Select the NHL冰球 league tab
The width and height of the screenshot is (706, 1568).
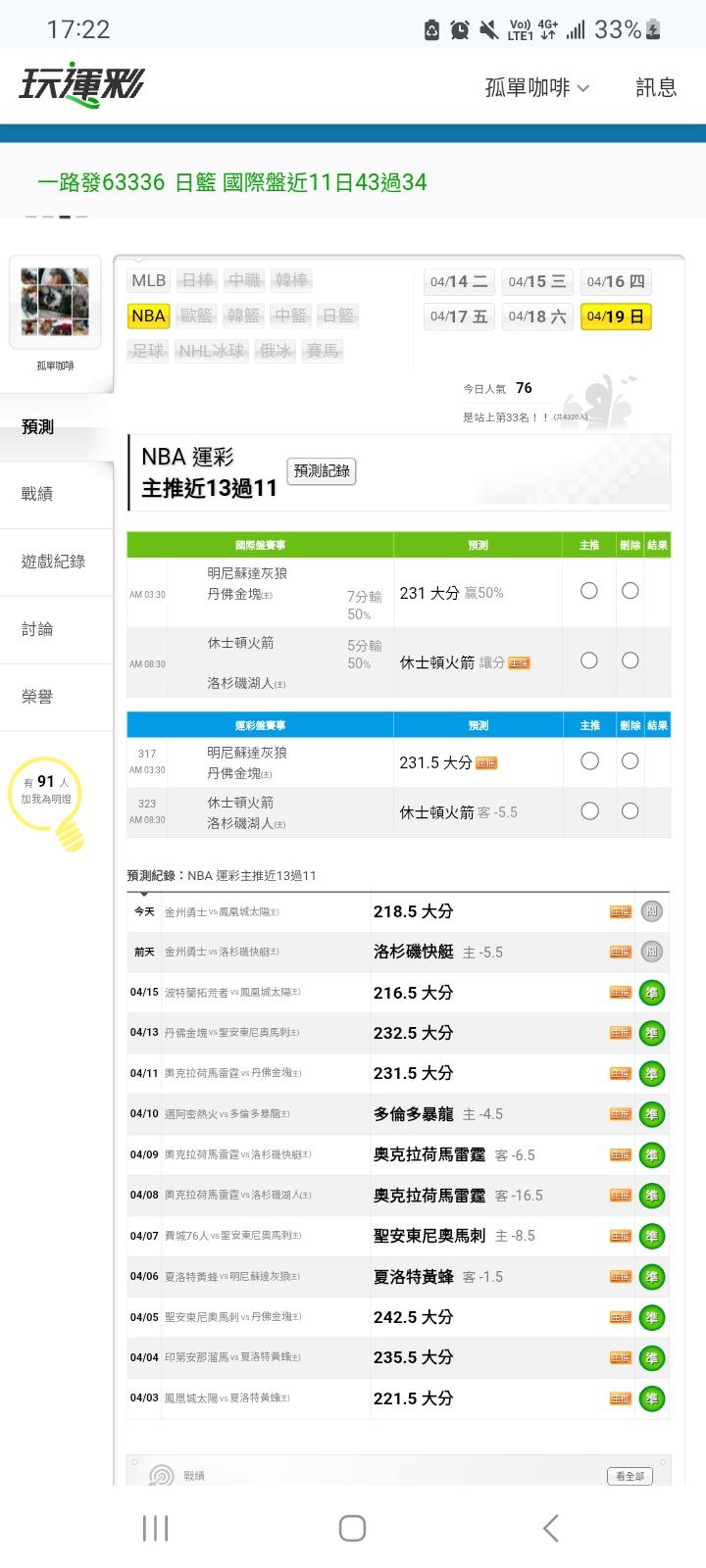[x=211, y=351]
